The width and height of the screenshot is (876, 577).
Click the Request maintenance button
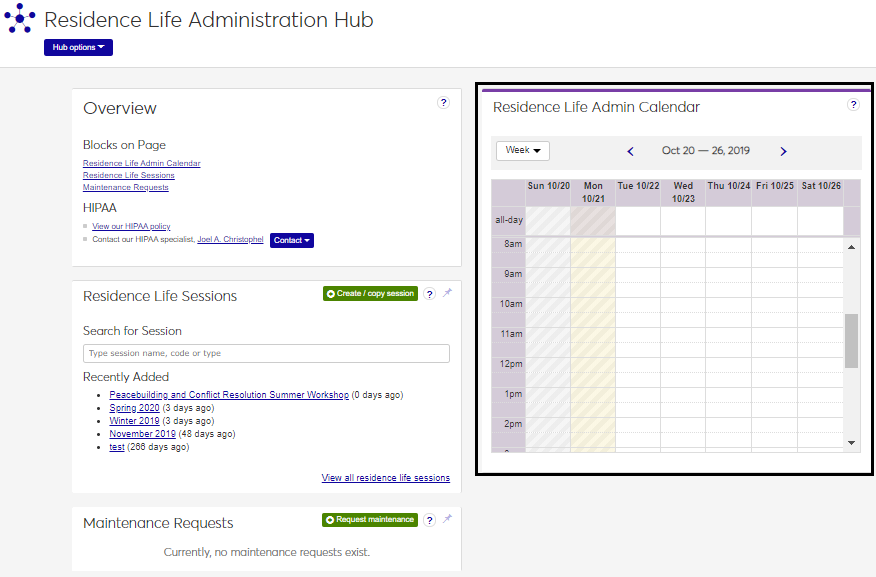369,520
